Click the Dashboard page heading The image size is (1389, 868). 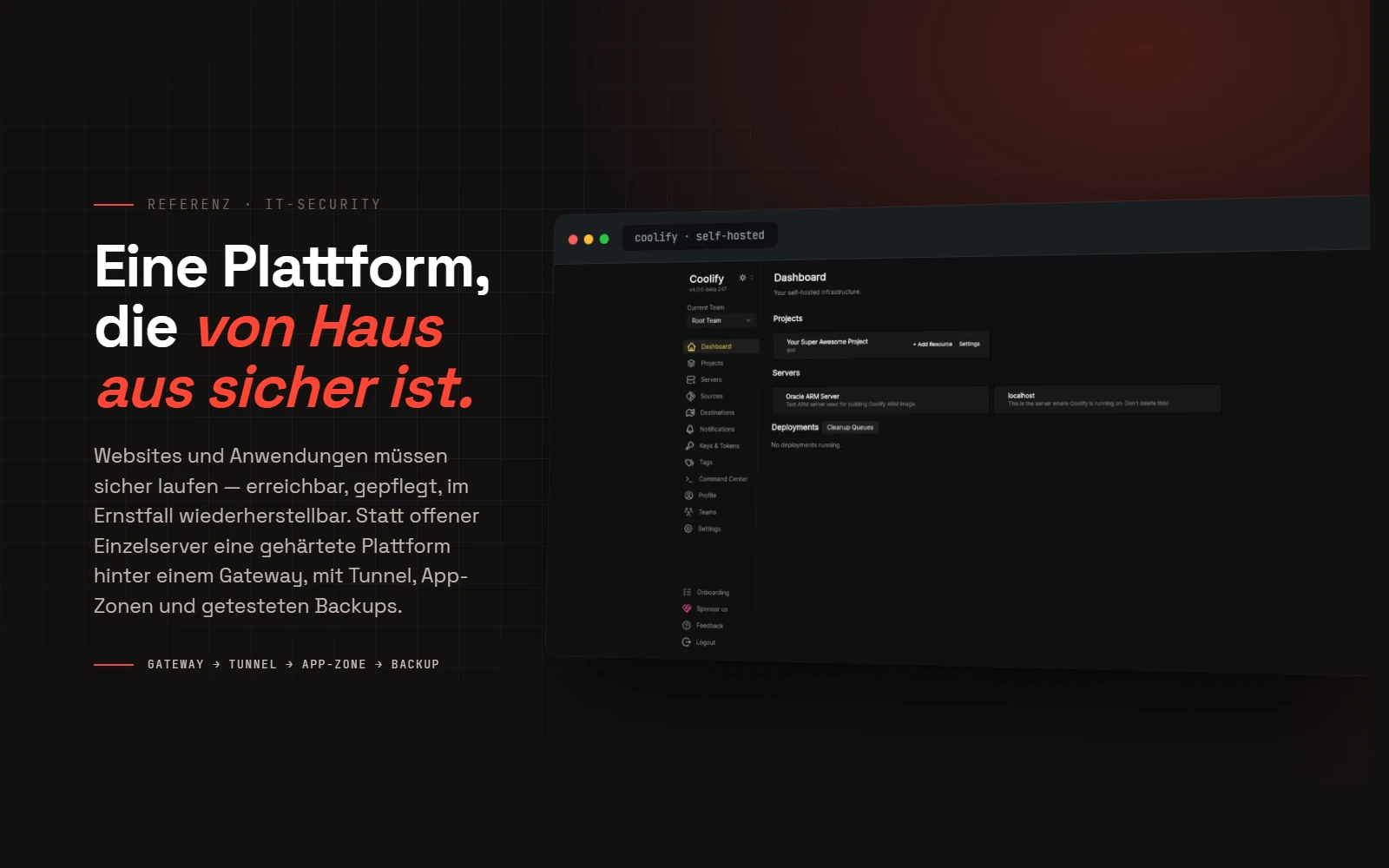coord(800,278)
